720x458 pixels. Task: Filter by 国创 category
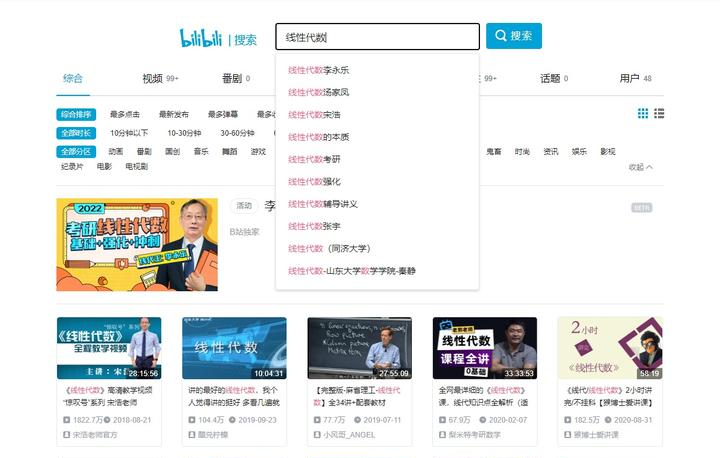[x=172, y=152]
